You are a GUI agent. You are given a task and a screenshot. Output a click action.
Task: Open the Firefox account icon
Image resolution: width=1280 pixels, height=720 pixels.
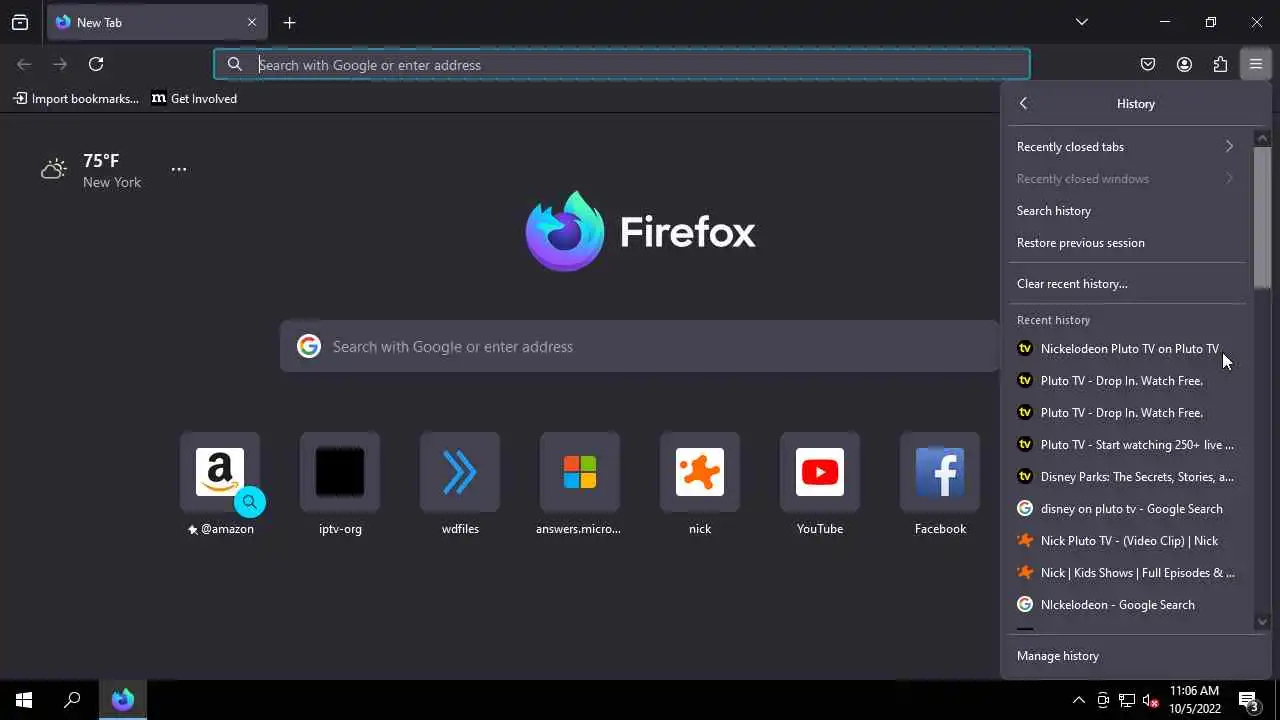pyautogui.click(x=1184, y=64)
